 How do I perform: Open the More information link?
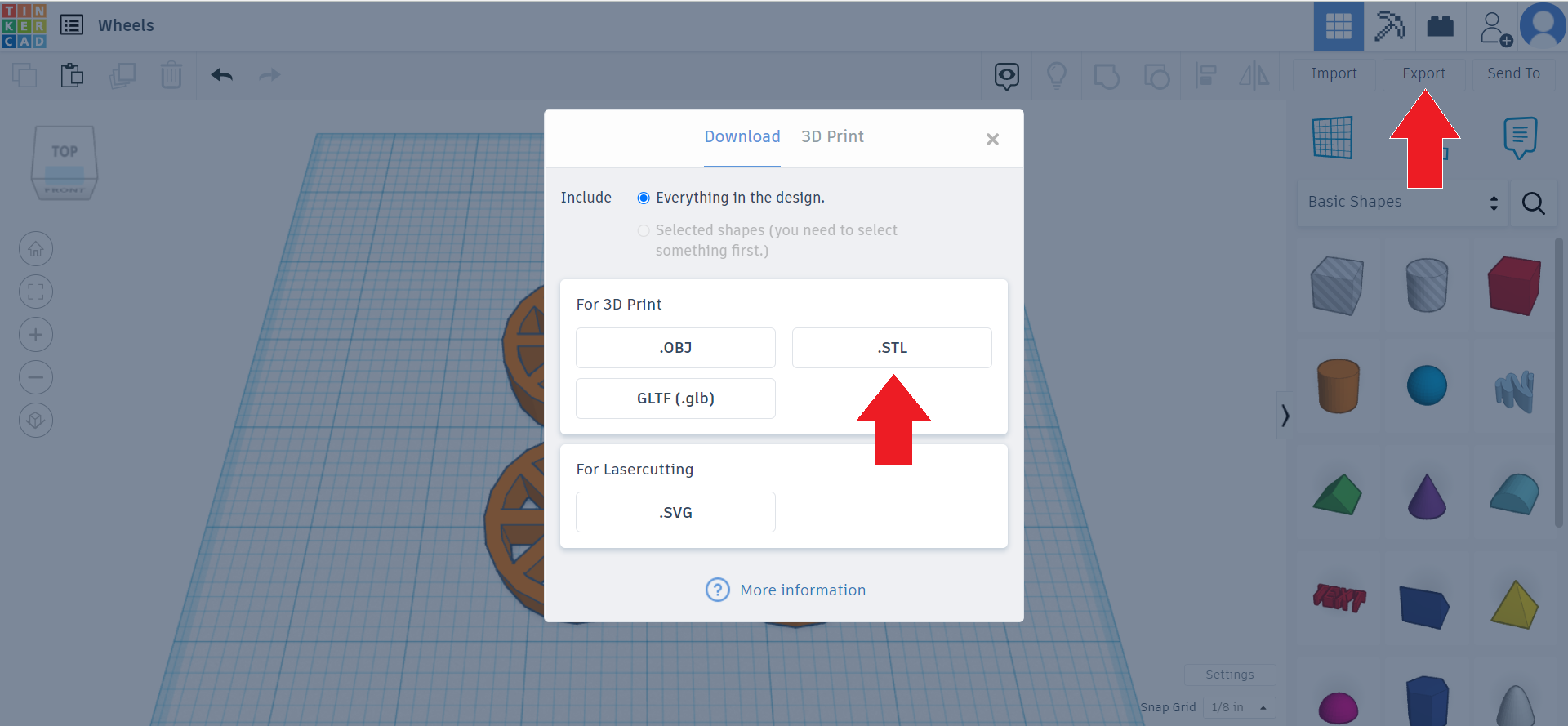point(803,590)
